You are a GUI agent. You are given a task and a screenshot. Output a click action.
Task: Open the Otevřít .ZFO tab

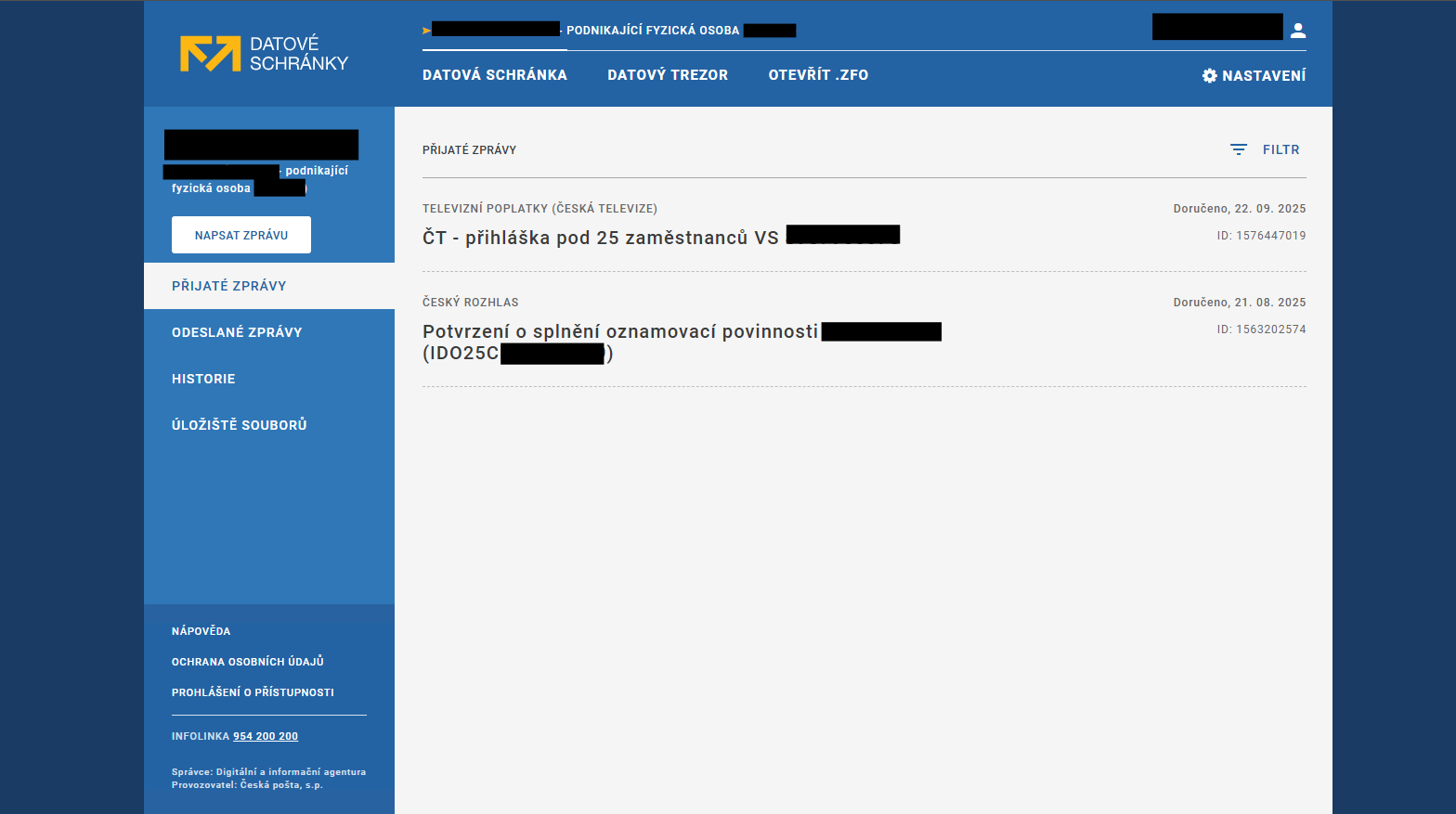(818, 75)
